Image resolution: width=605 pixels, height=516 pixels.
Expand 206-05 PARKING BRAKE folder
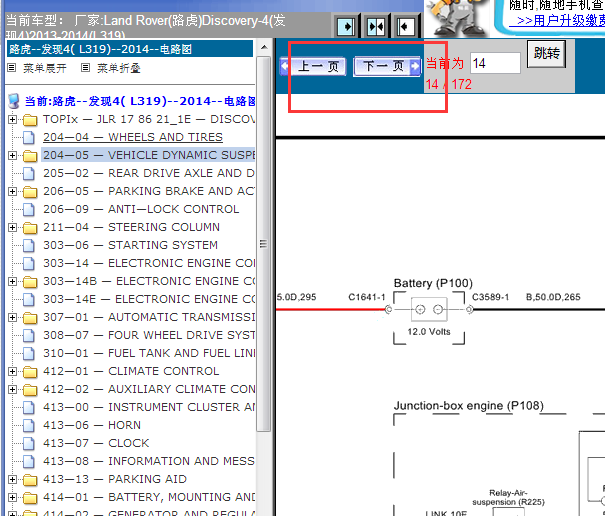12,191
